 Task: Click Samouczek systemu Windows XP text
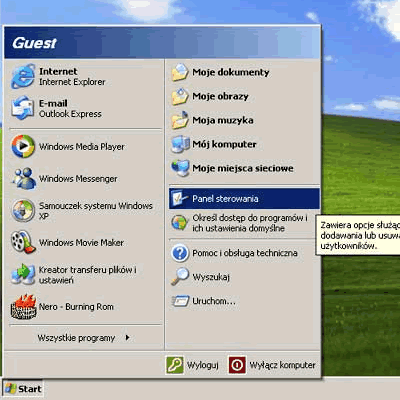click(96, 211)
